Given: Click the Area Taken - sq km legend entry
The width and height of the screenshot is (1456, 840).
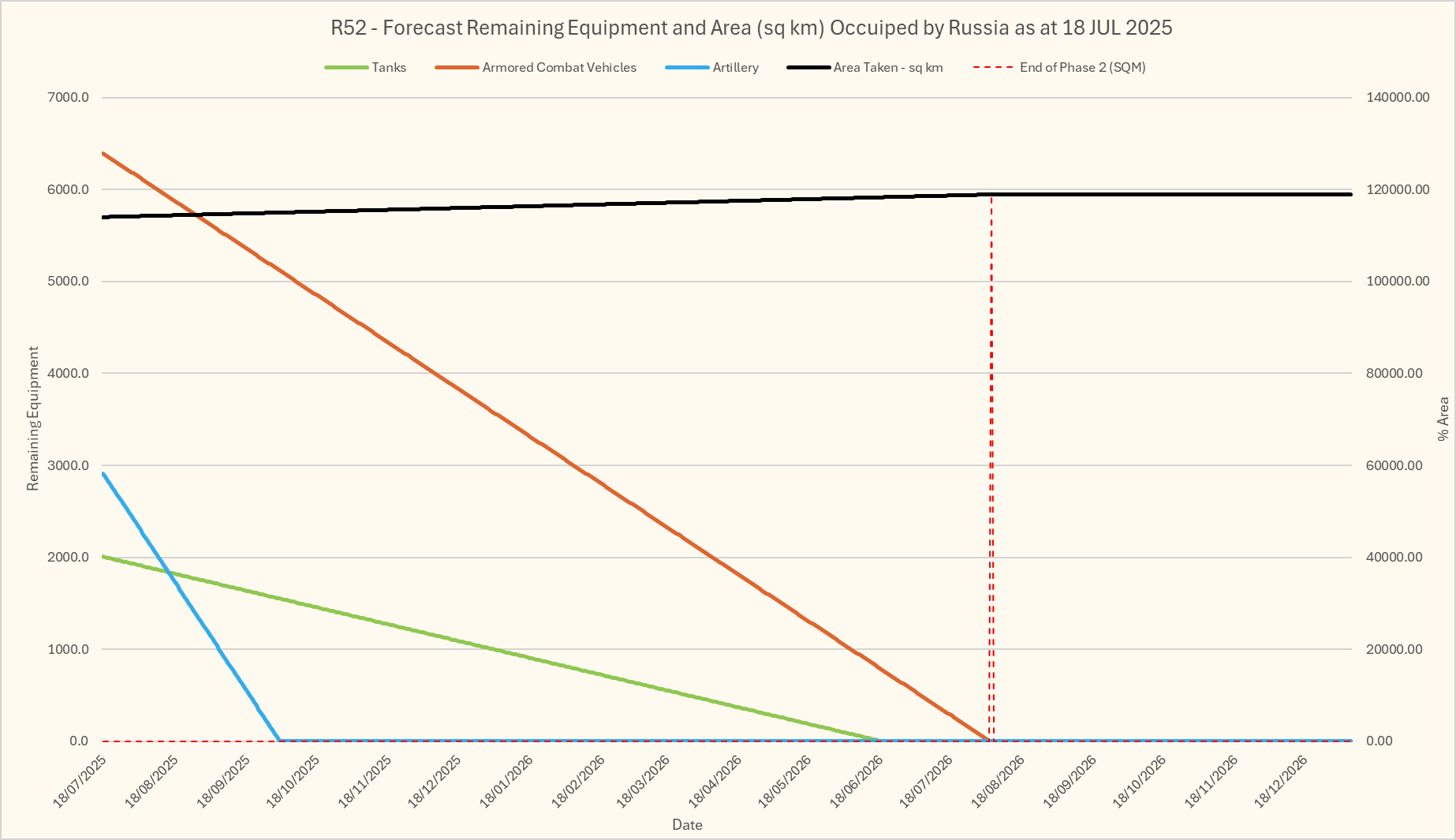Looking at the screenshot, I should coord(887,68).
